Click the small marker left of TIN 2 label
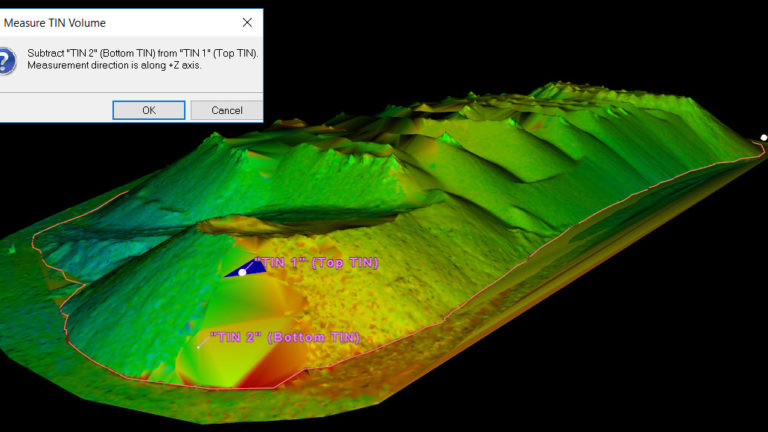Screen dimensions: 768x432 coord(200,345)
